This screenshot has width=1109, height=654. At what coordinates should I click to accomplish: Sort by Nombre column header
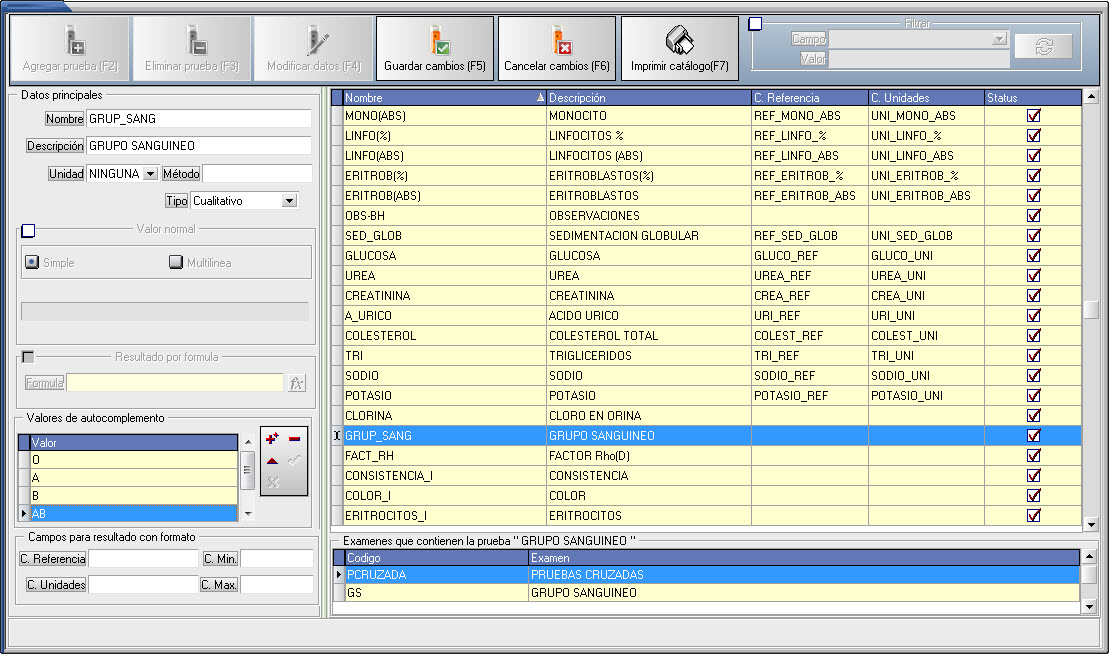(444, 98)
